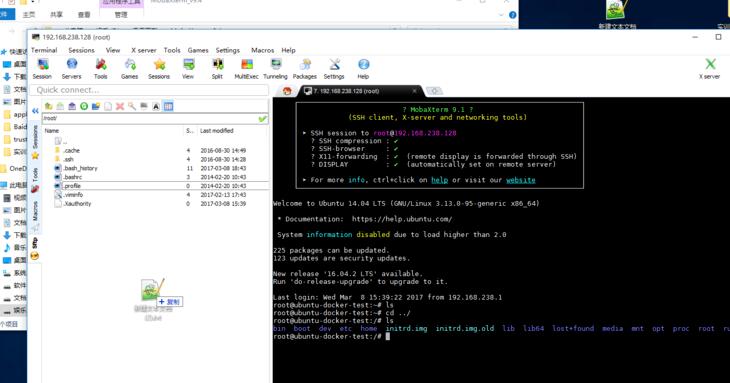Click the upload file icon in SFTP toolbar
730x383 pixels.
tap(72, 107)
